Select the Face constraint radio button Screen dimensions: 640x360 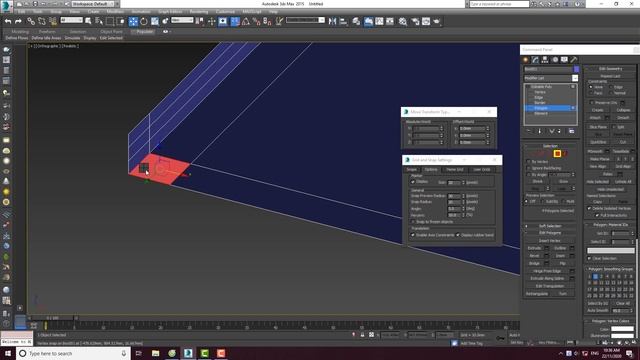(x=591, y=93)
